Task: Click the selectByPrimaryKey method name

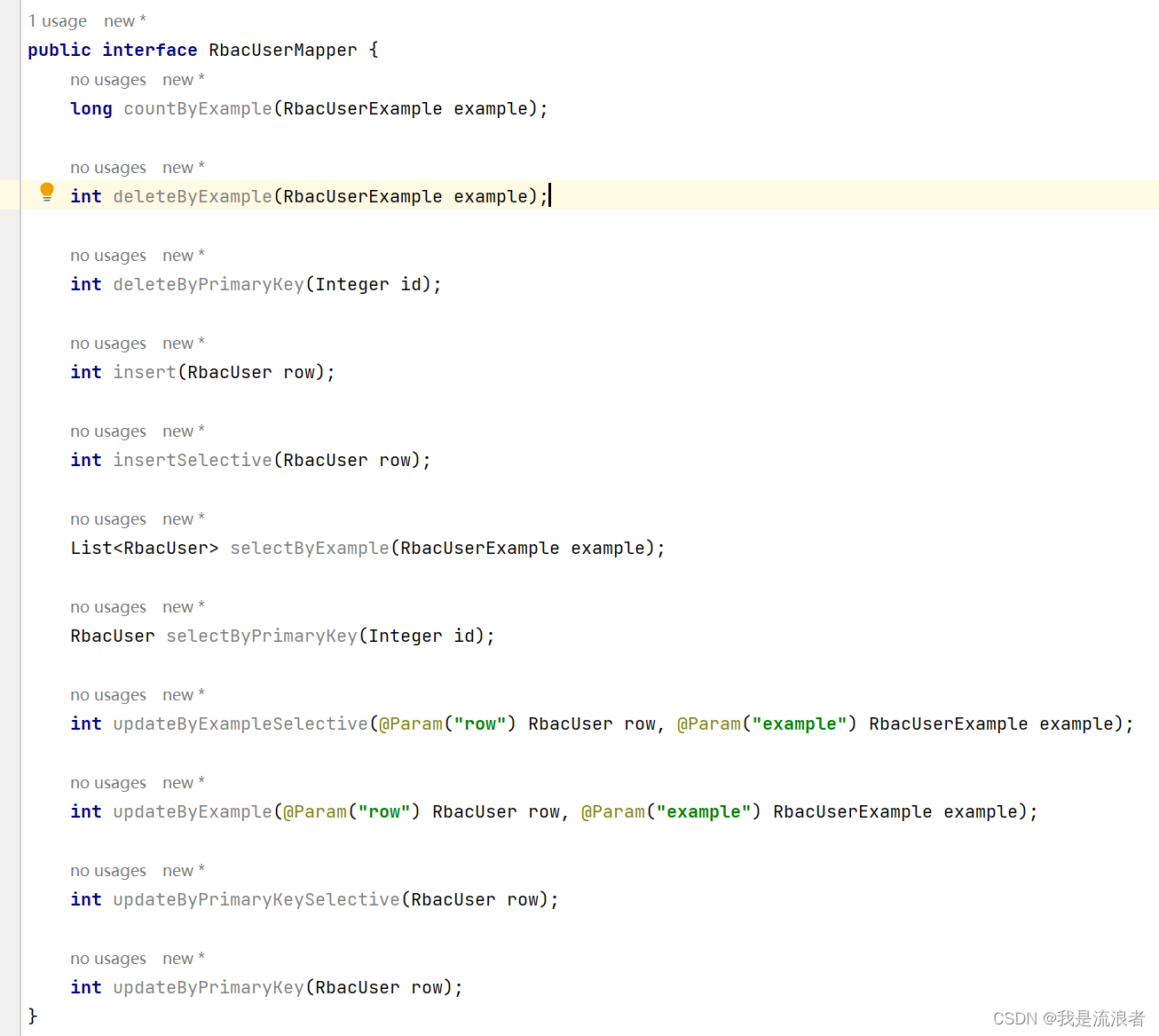Action: pos(262,636)
